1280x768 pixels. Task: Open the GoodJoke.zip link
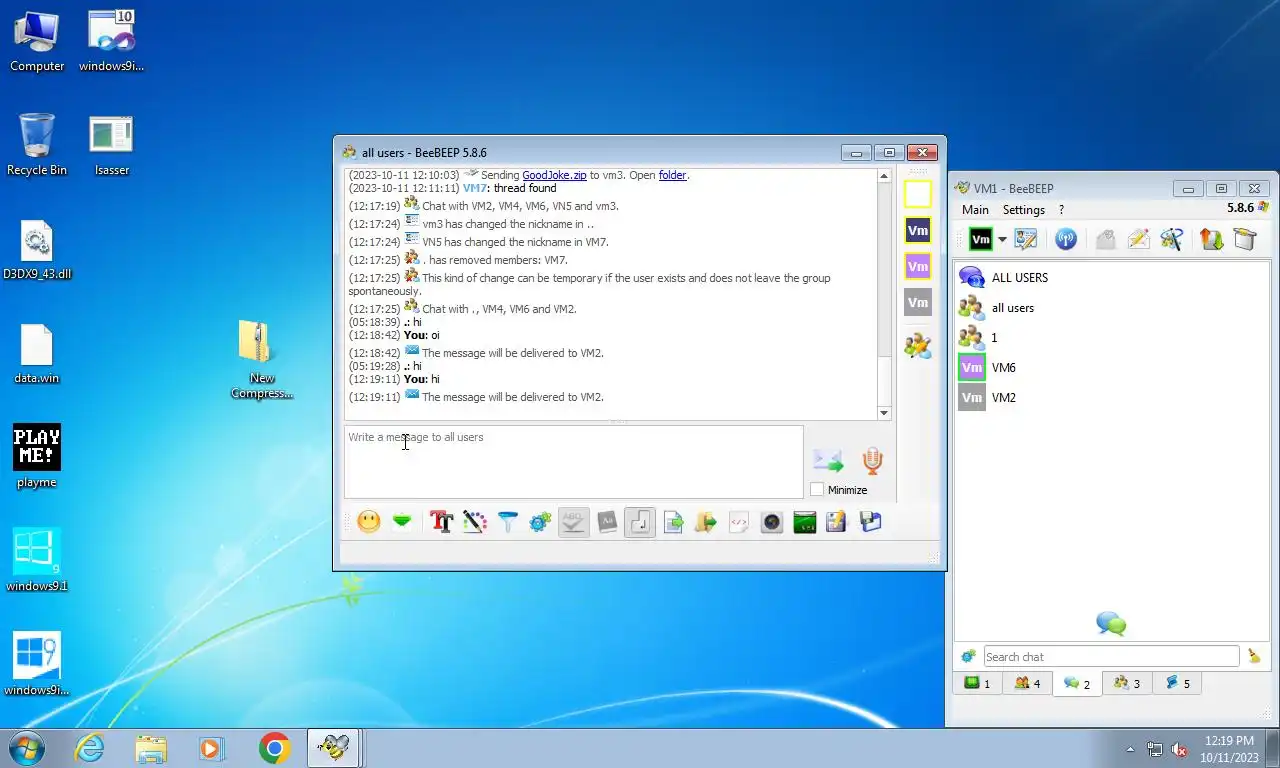coord(554,175)
